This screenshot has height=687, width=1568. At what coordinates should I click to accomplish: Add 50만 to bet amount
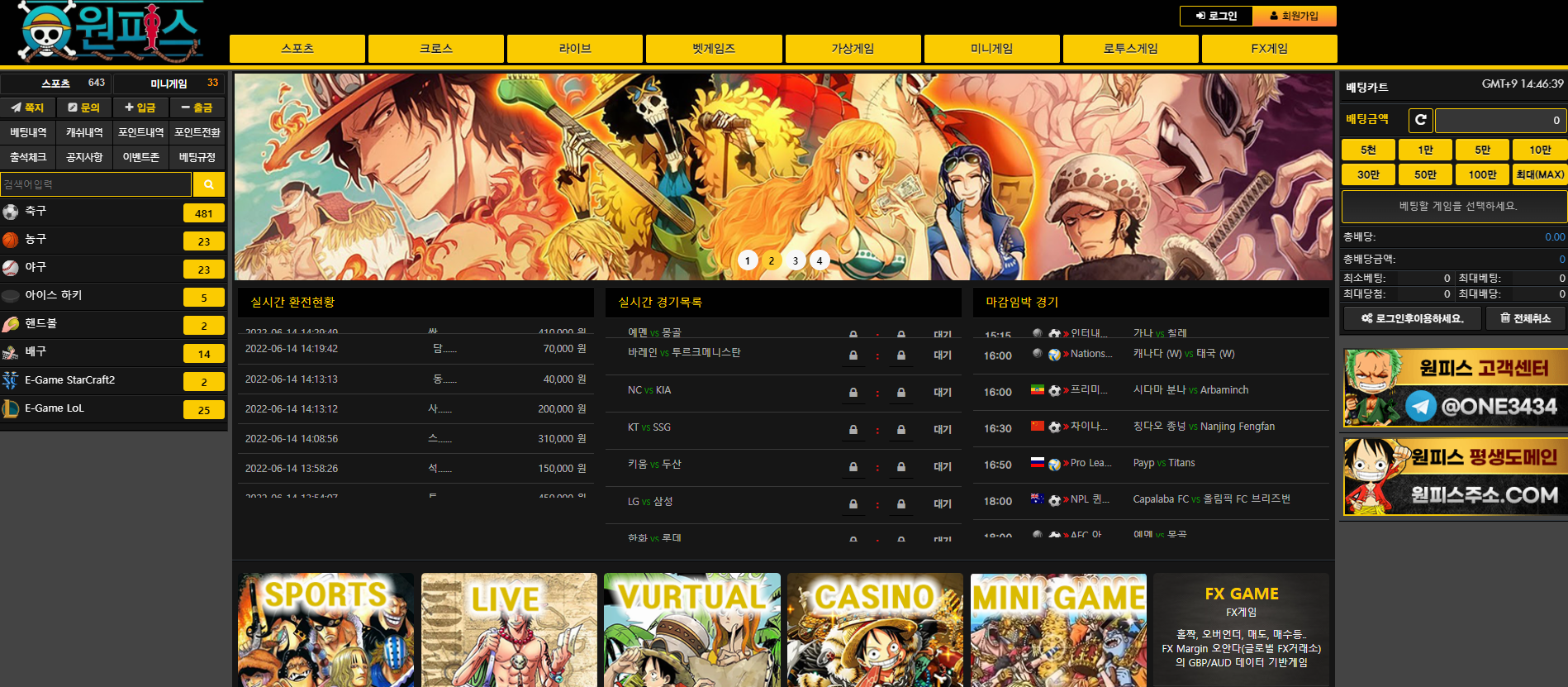[x=1425, y=174]
